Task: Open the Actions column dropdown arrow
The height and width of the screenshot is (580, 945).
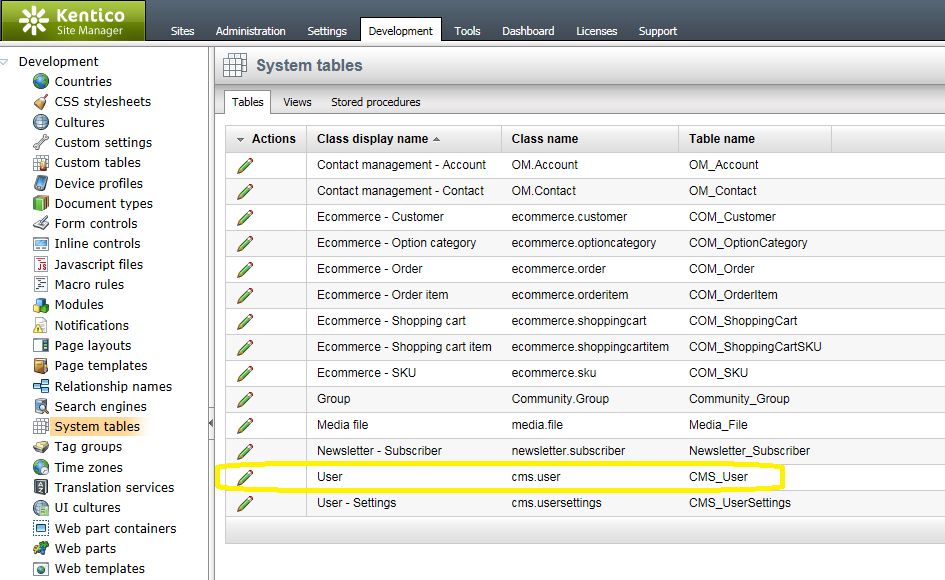Action: tap(240, 139)
